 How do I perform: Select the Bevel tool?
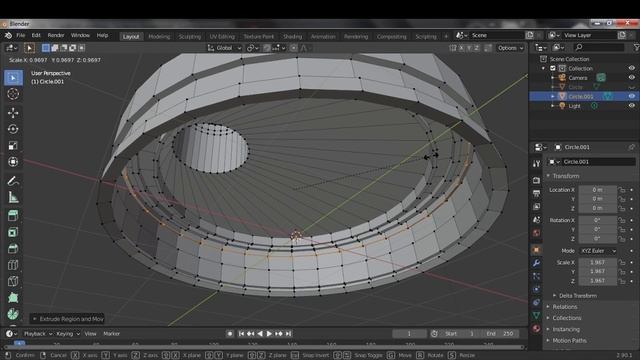point(13,249)
